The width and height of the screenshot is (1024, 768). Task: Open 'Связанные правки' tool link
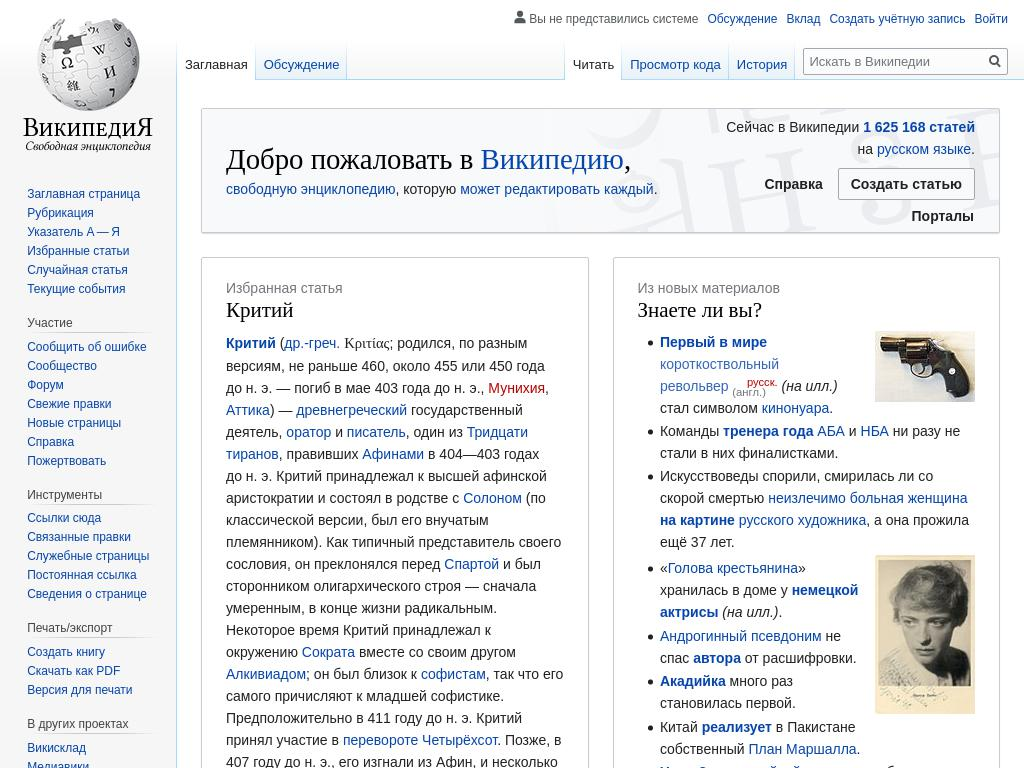[78, 537]
